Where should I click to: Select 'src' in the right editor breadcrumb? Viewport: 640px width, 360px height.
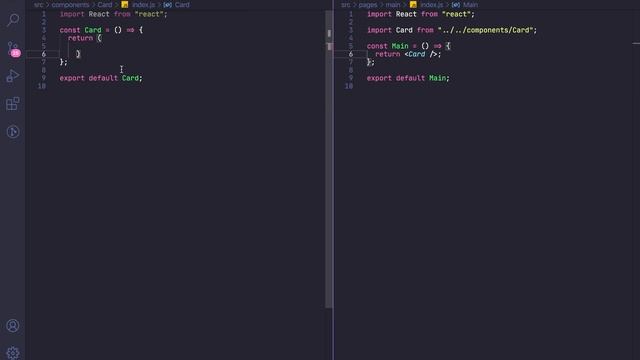(x=346, y=4)
